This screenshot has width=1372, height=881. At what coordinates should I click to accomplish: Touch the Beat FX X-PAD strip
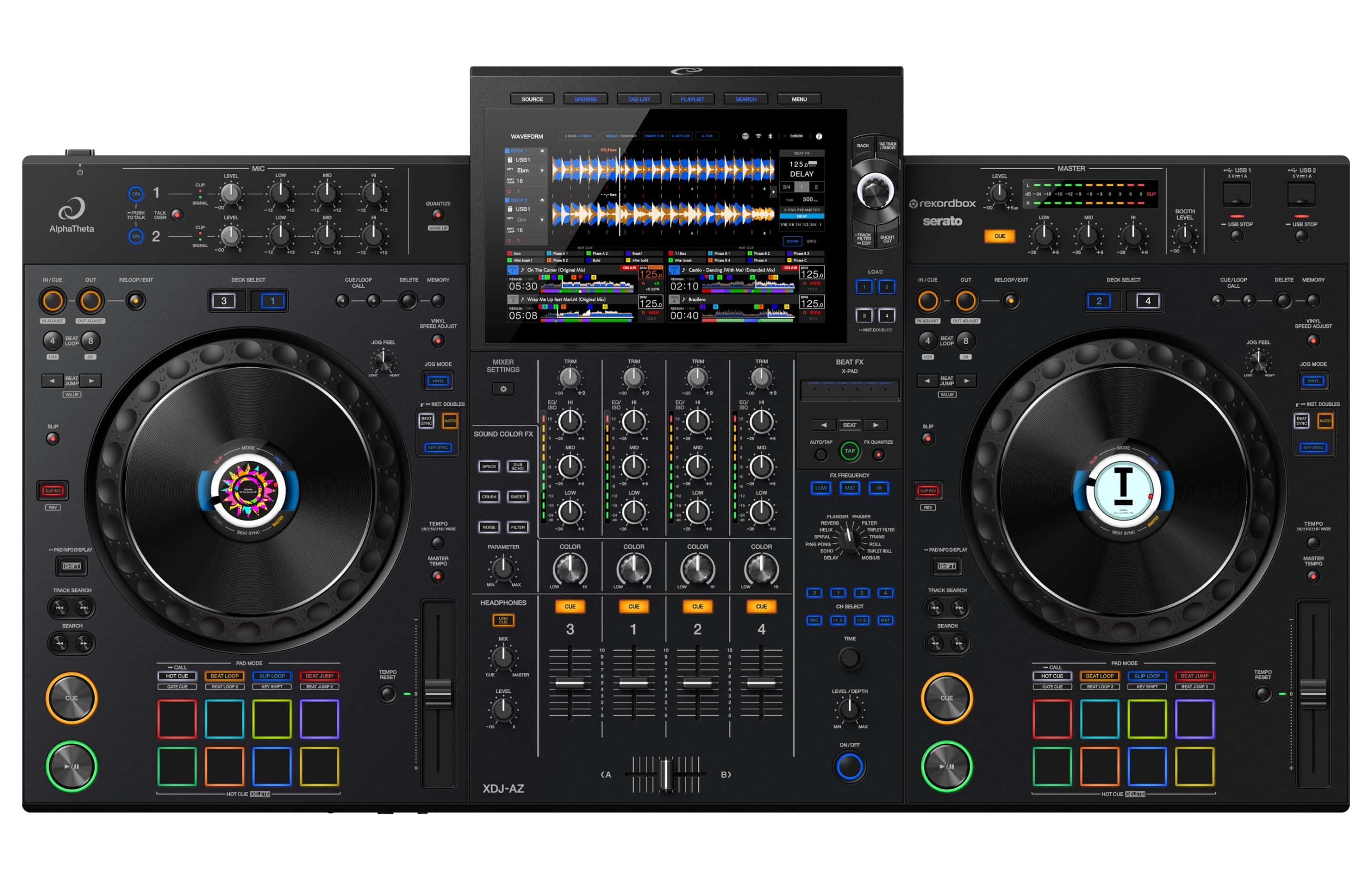pyautogui.click(x=849, y=390)
